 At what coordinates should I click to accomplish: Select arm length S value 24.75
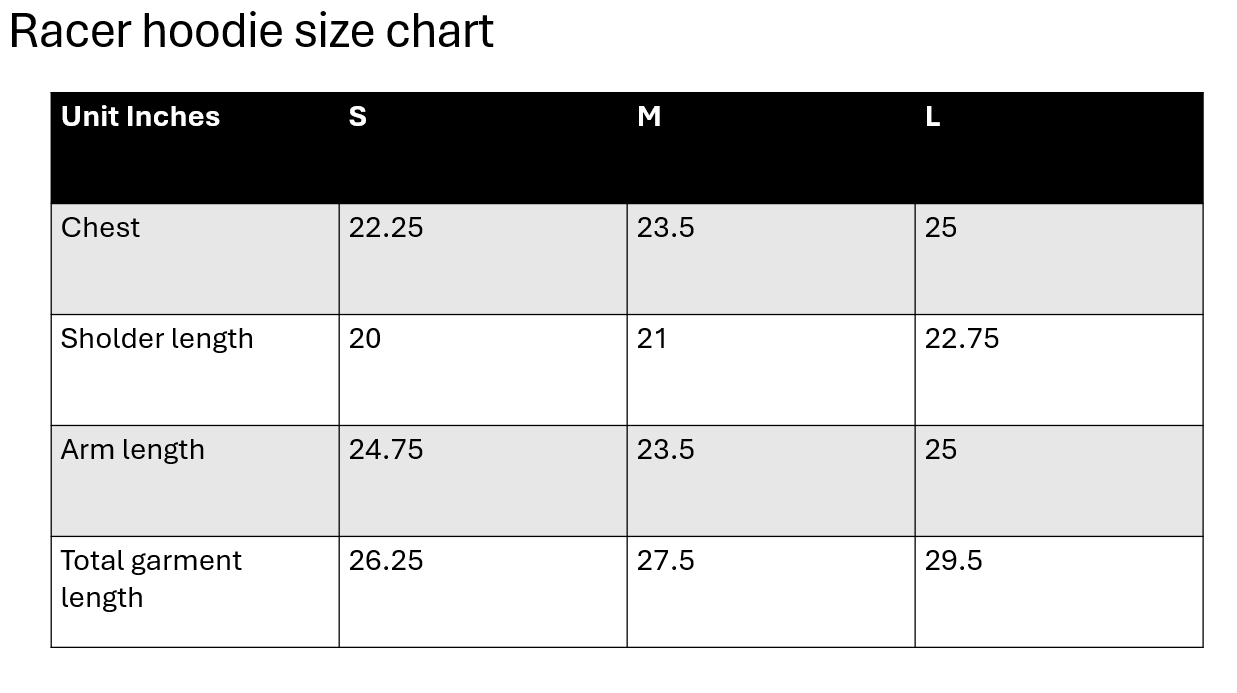point(386,450)
